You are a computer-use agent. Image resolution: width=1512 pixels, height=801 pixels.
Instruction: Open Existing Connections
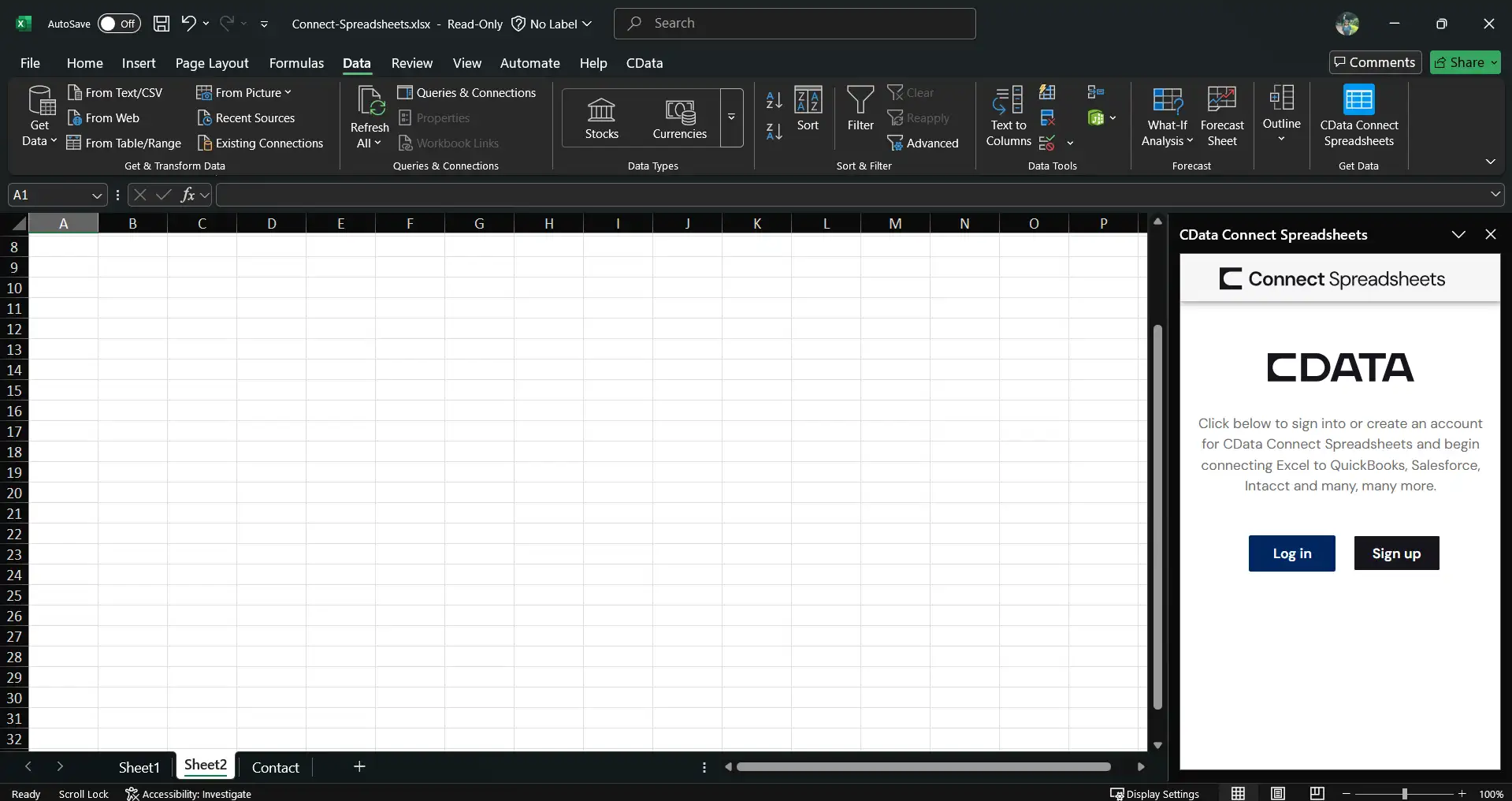coord(260,143)
